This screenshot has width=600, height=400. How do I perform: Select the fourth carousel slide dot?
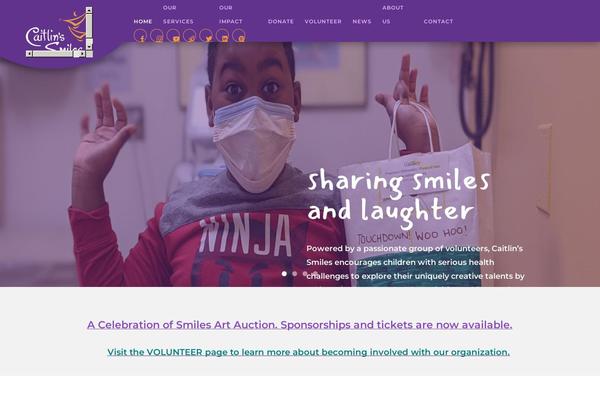click(315, 274)
